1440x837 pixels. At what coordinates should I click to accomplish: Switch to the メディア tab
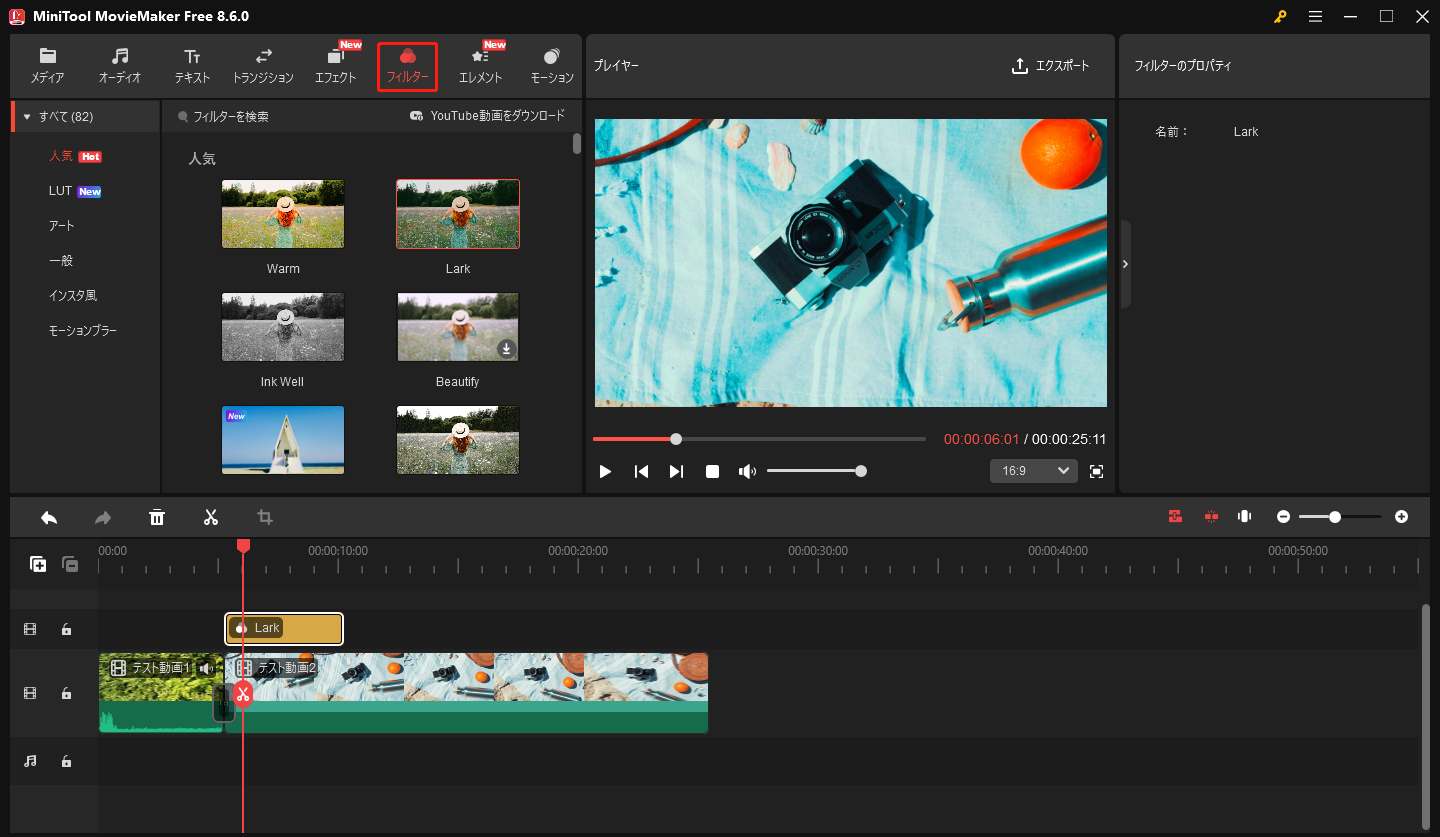pyautogui.click(x=47, y=66)
